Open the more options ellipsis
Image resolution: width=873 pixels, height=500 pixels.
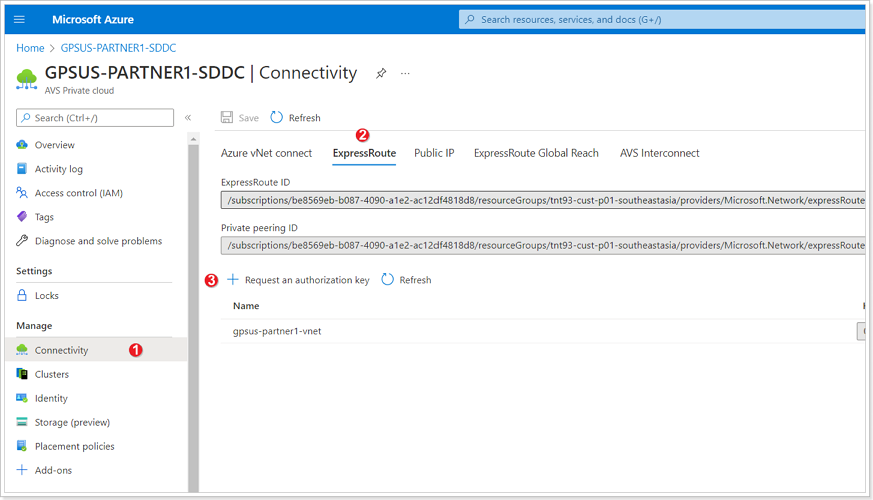click(405, 73)
